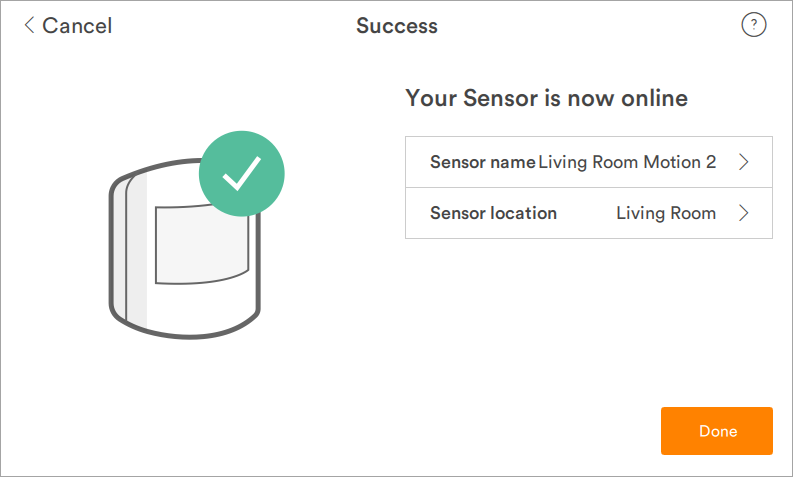Click the "Success" page title
Screen dimensions: 793x477
point(397,26)
